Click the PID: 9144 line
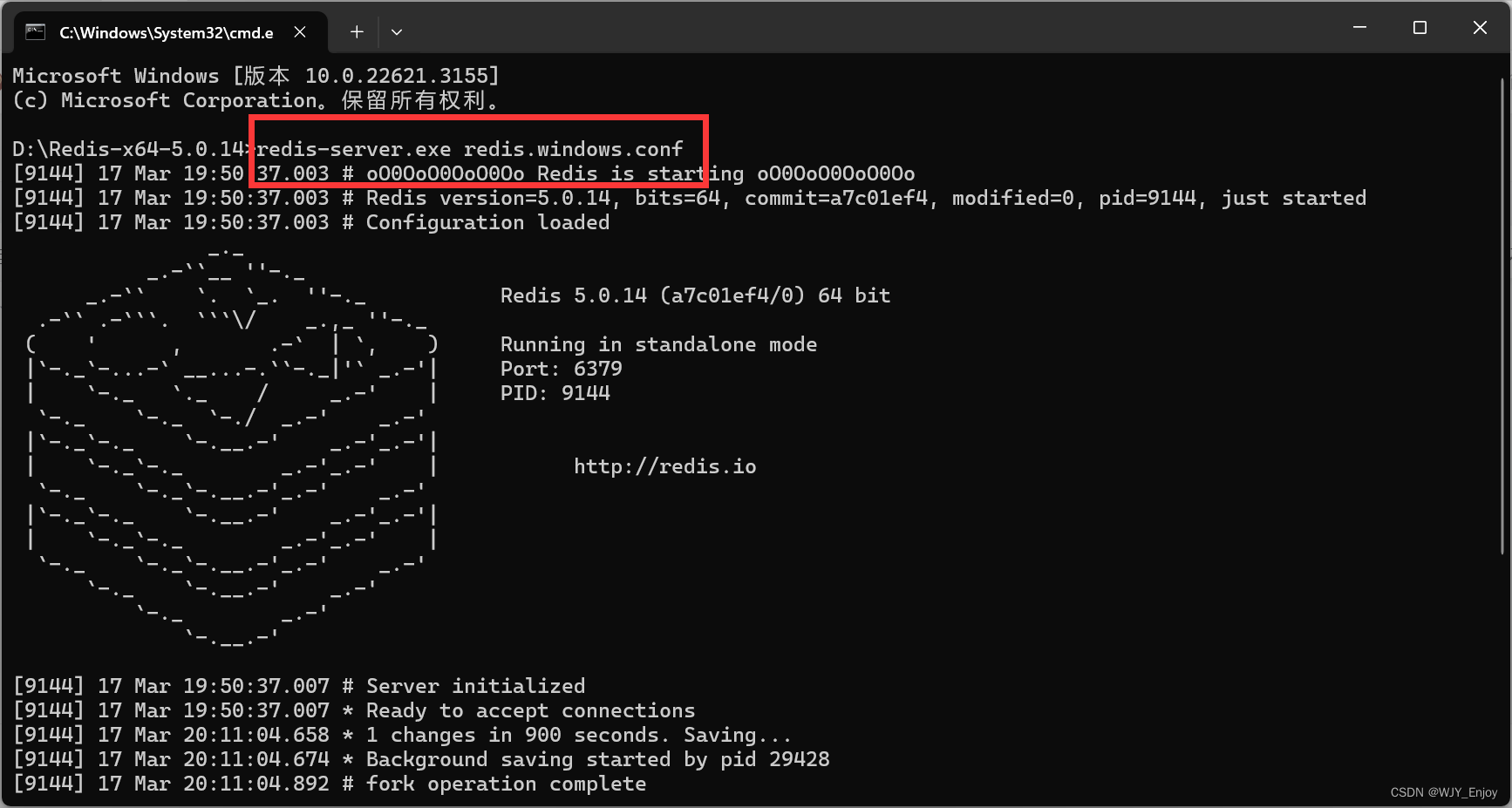The height and width of the screenshot is (808, 1512). [555, 393]
